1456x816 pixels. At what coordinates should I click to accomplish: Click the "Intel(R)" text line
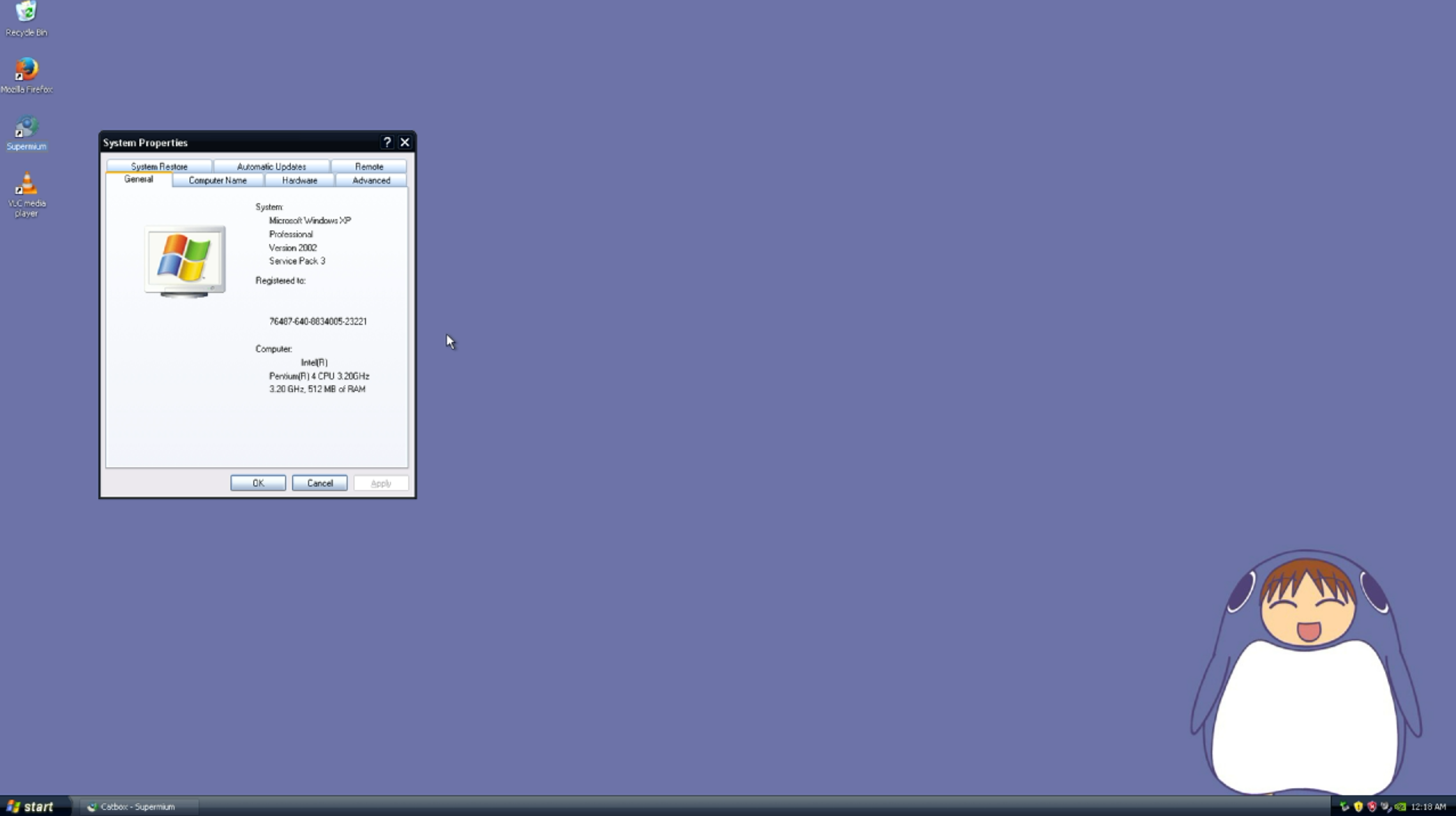point(314,362)
